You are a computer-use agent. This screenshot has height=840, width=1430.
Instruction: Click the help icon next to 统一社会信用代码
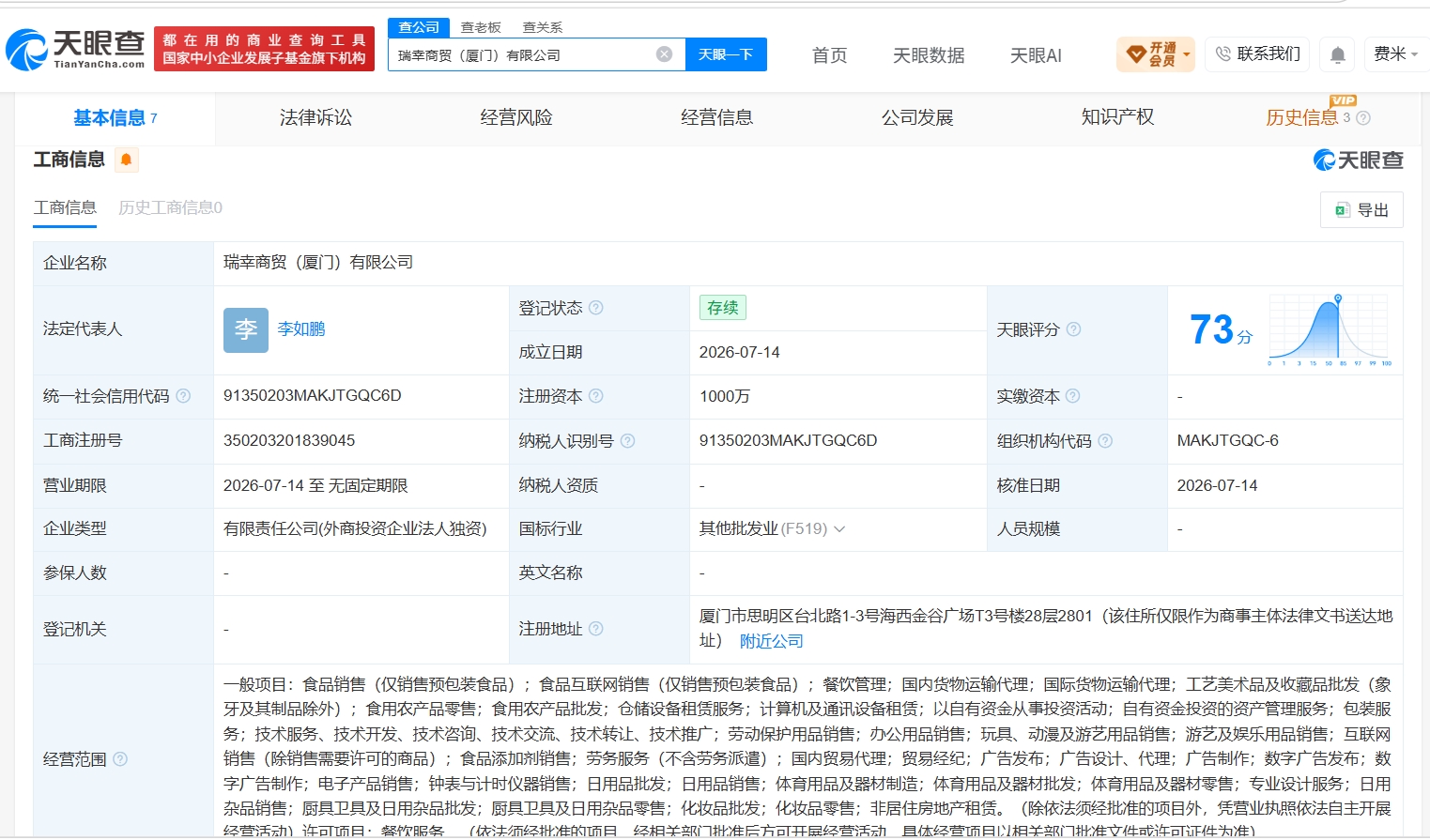click(183, 396)
